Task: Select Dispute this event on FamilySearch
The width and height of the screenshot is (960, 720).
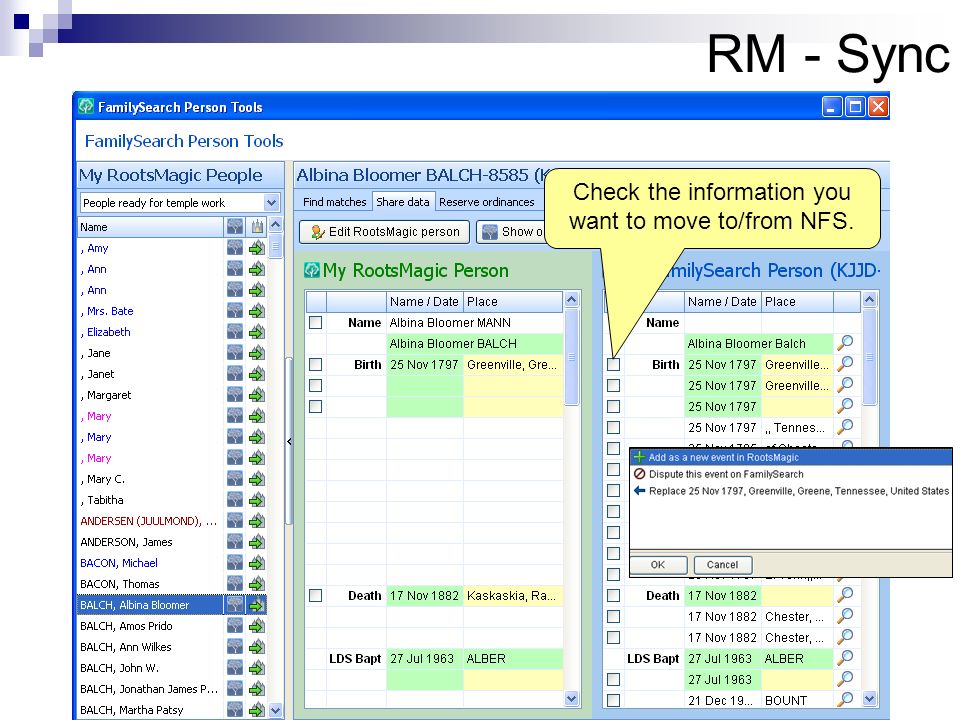Action: click(x=790, y=474)
